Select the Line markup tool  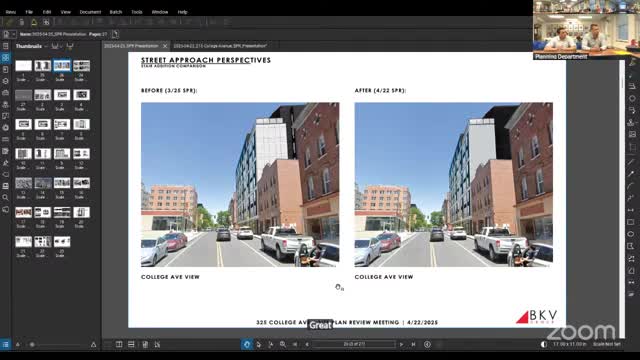(x=631, y=162)
